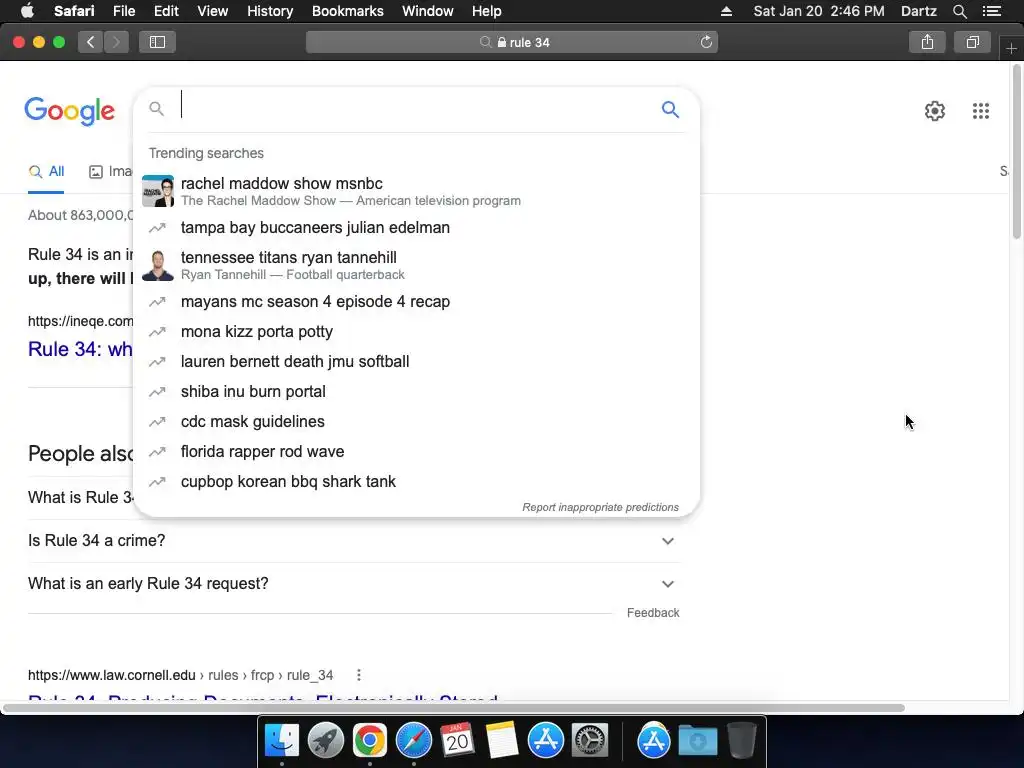Open a new tab with plus button
The width and height of the screenshot is (1024, 768).
(1011, 48)
